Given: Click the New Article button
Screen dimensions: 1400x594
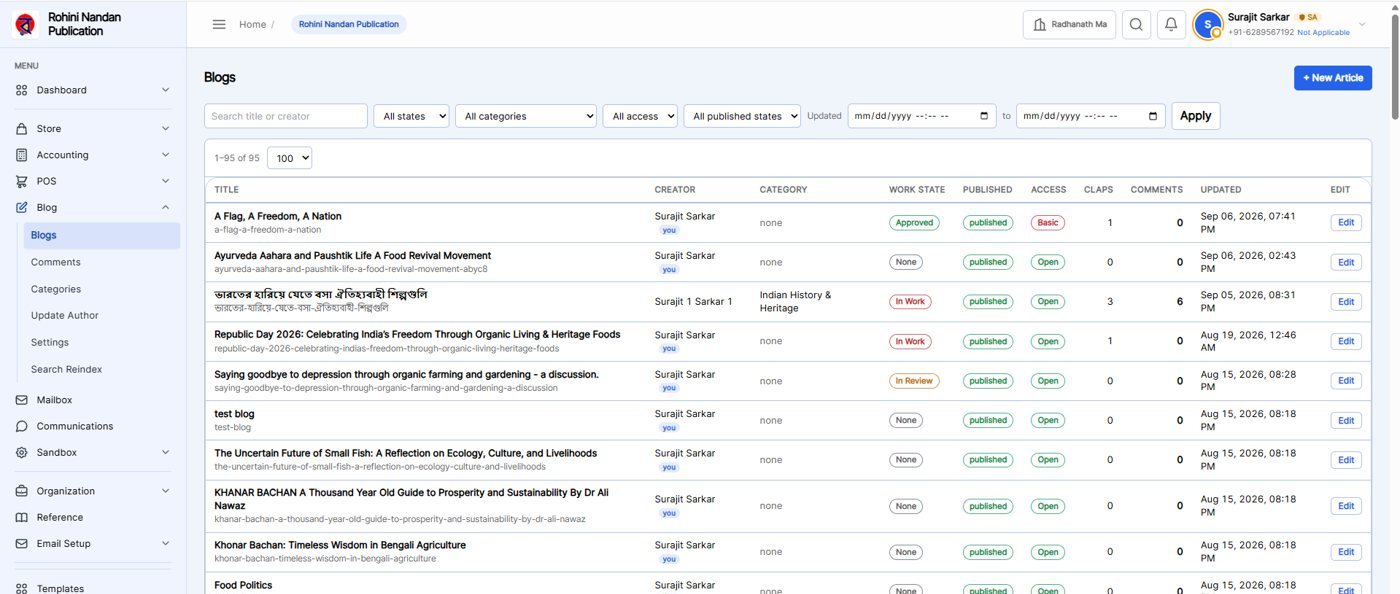Looking at the screenshot, I should point(1333,78).
